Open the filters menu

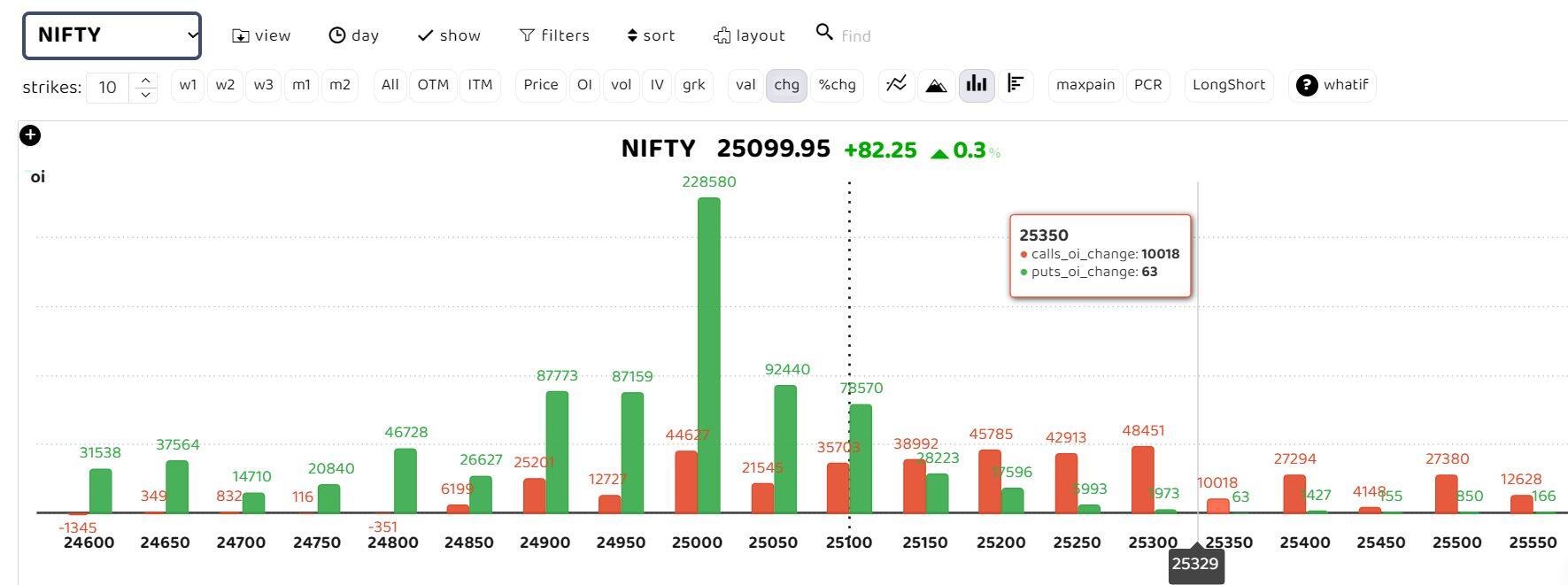click(554, 35)
